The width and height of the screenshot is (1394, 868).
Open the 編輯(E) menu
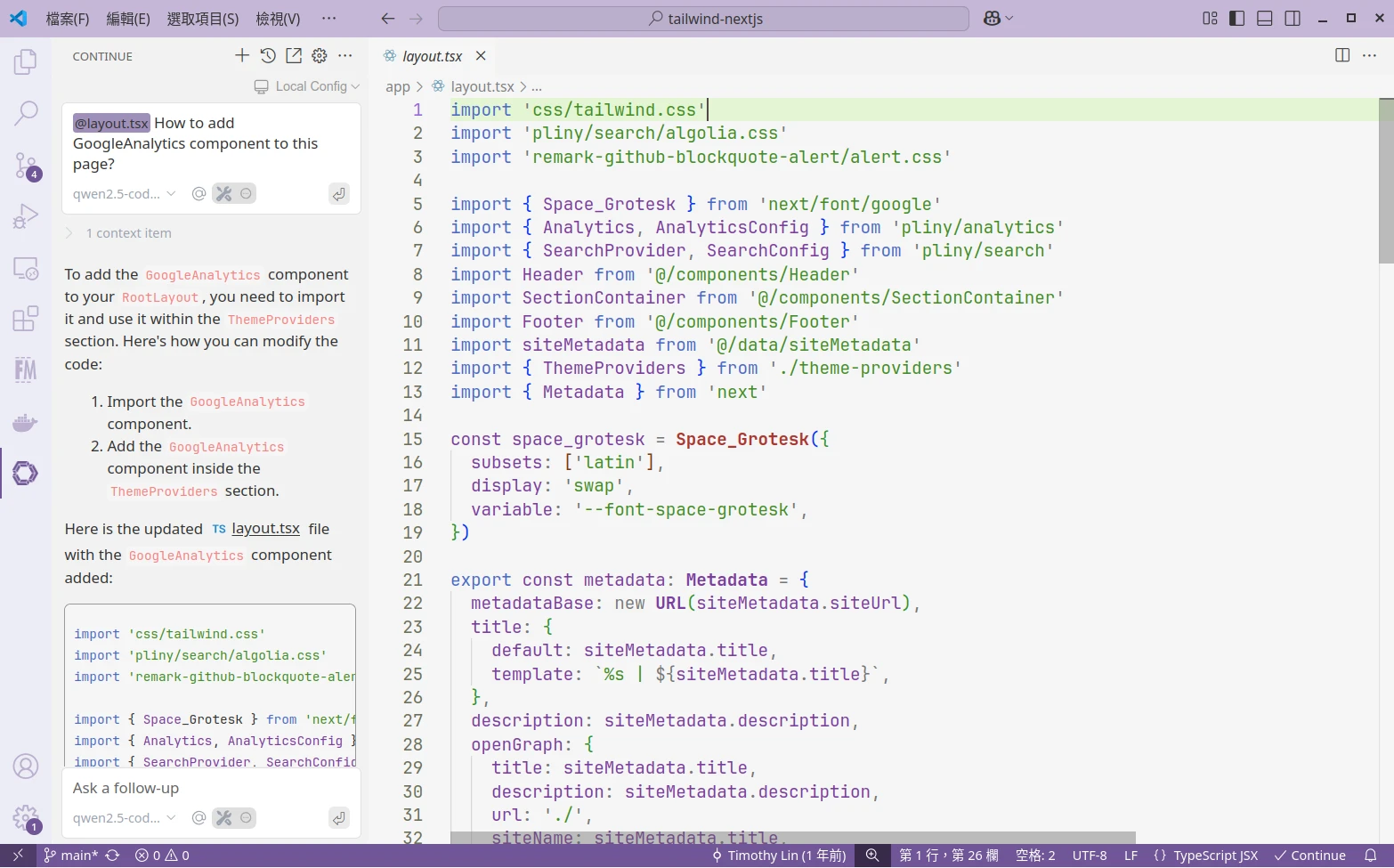click(127, 19)
